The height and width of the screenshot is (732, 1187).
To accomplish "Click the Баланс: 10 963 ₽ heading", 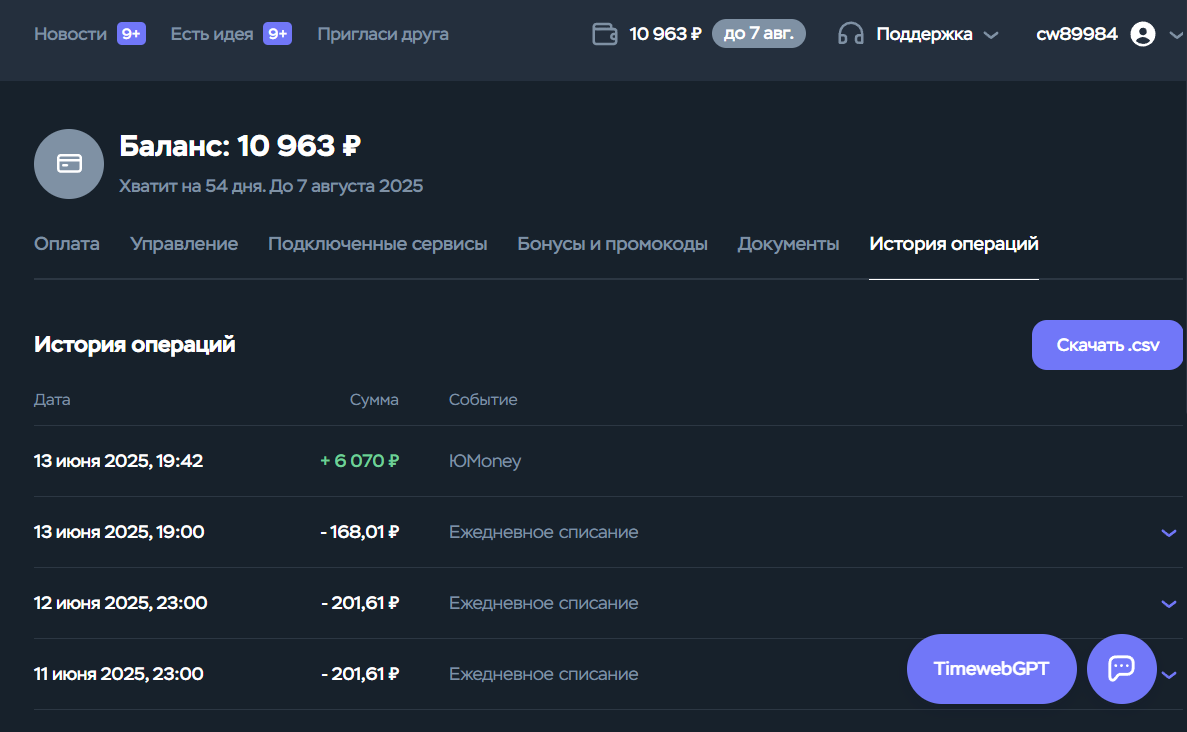I will (240, 146).
